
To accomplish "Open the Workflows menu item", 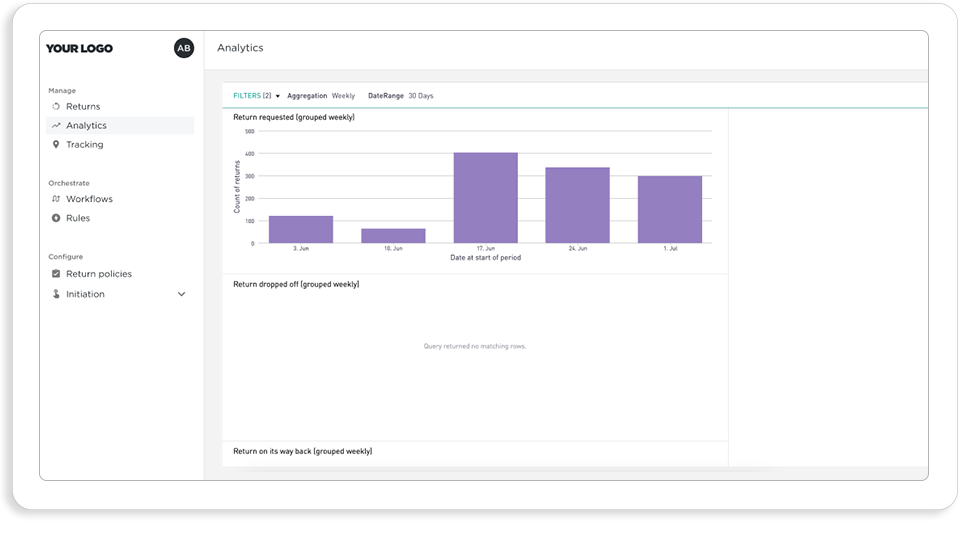I will point(89,199).
